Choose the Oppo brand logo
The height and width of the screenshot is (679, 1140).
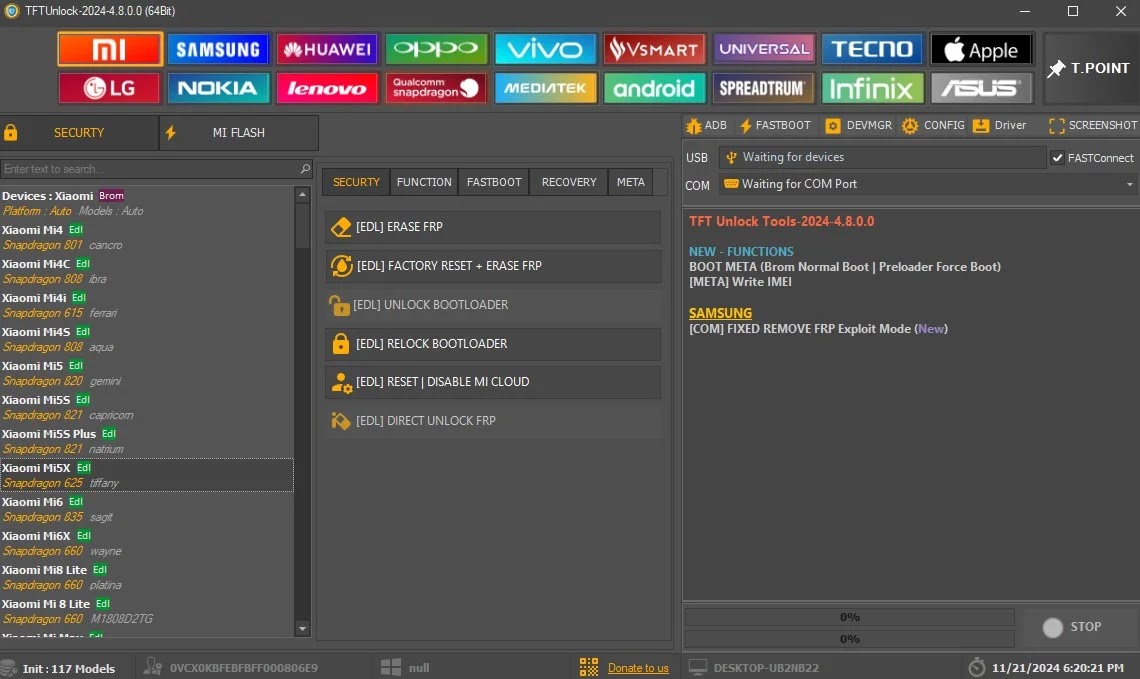click(x=436, y=49)
